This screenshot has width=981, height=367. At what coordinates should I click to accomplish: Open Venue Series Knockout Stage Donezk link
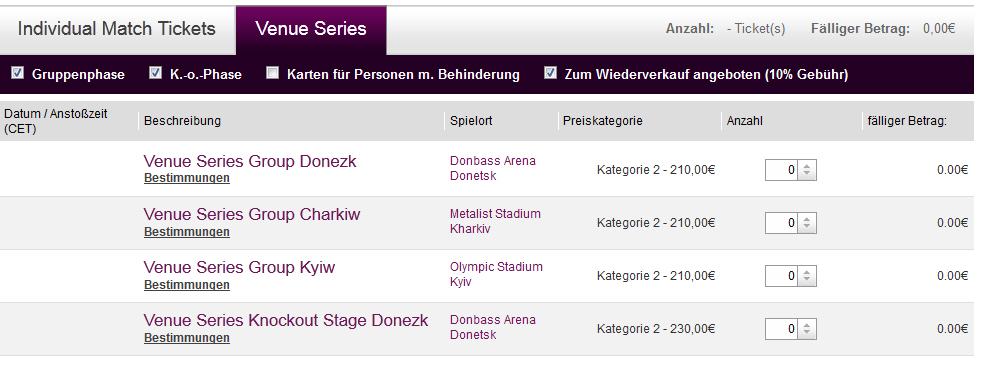pos(286,321)
